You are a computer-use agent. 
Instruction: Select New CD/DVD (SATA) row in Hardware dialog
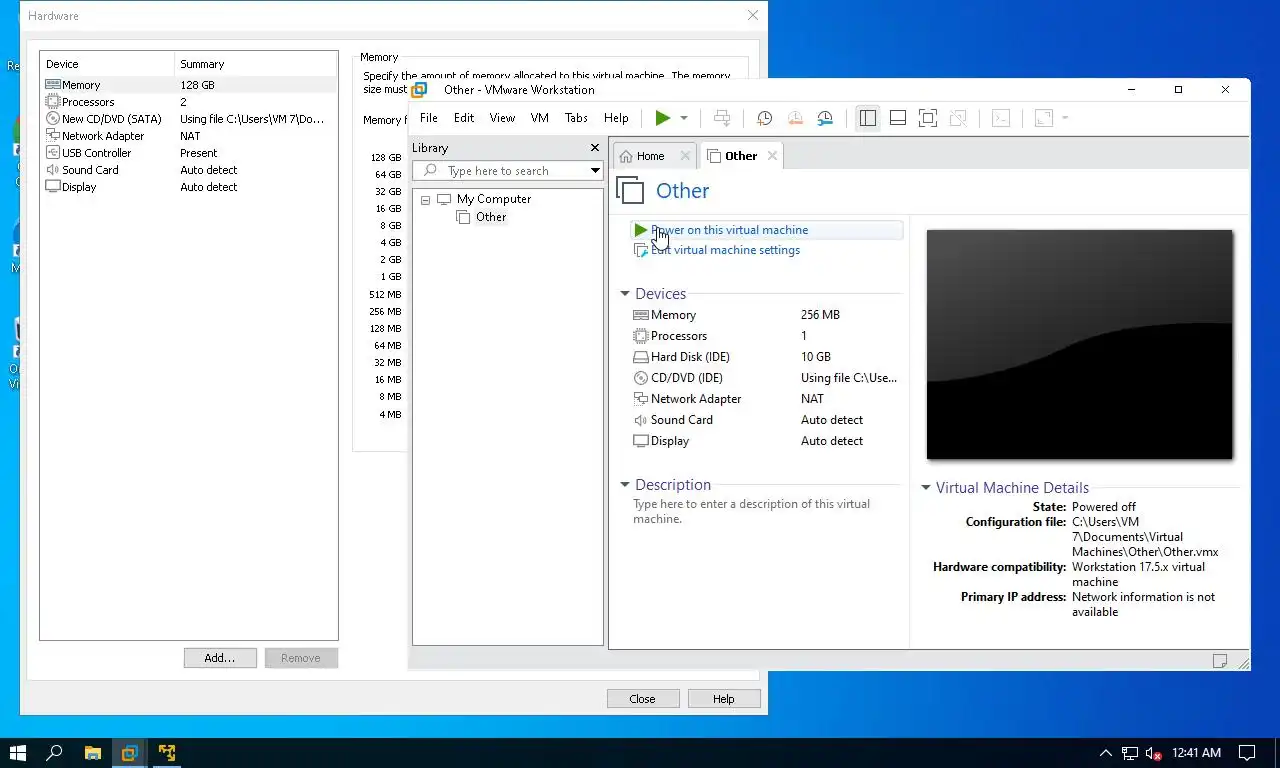[189, 119]
